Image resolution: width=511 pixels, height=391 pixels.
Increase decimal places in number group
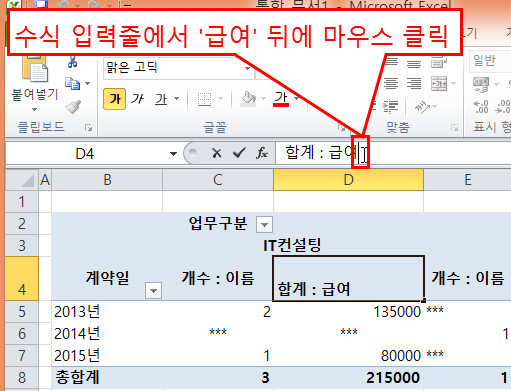(x=481, y=107)
